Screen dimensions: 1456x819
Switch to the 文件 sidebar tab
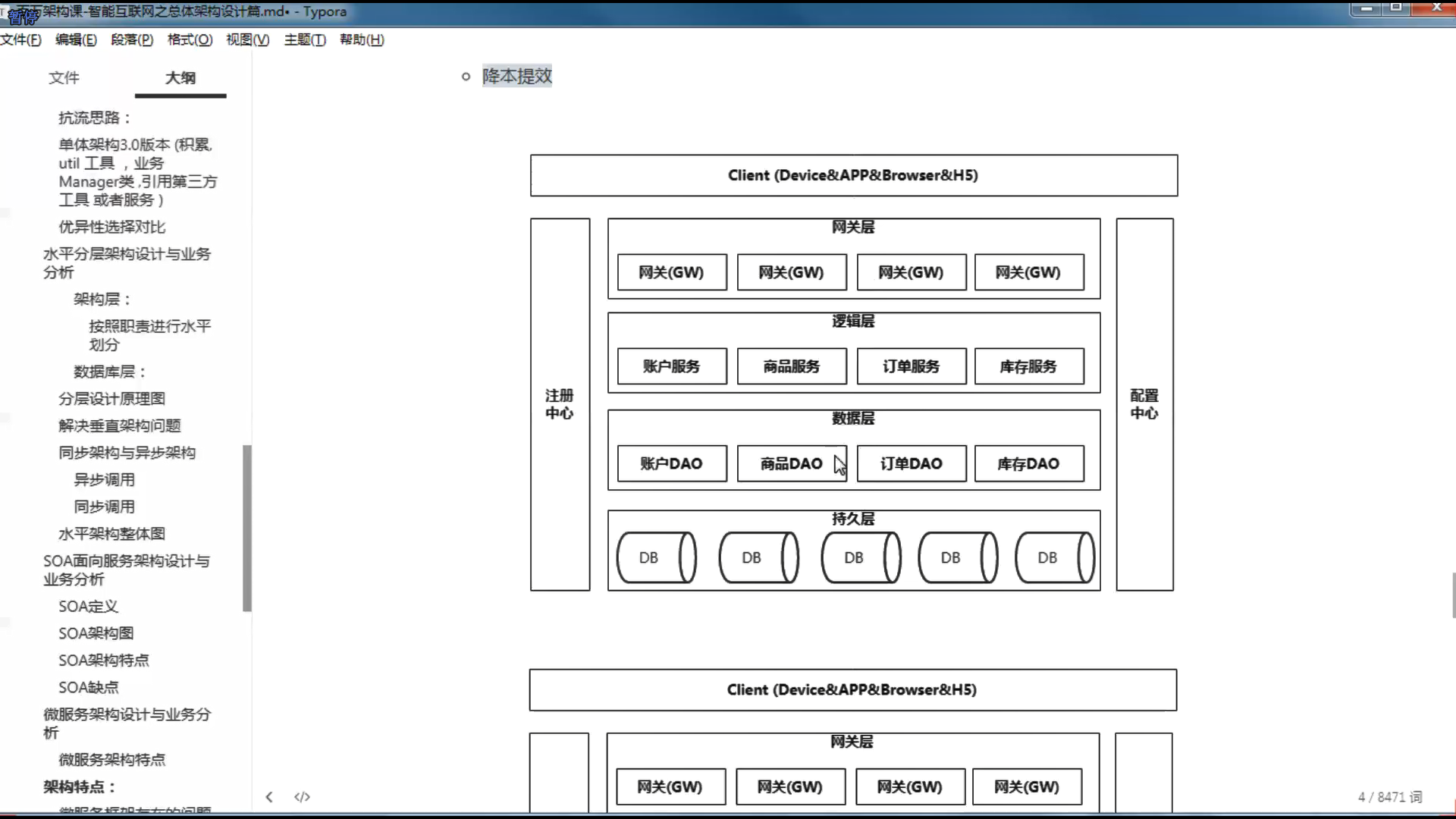64,77
